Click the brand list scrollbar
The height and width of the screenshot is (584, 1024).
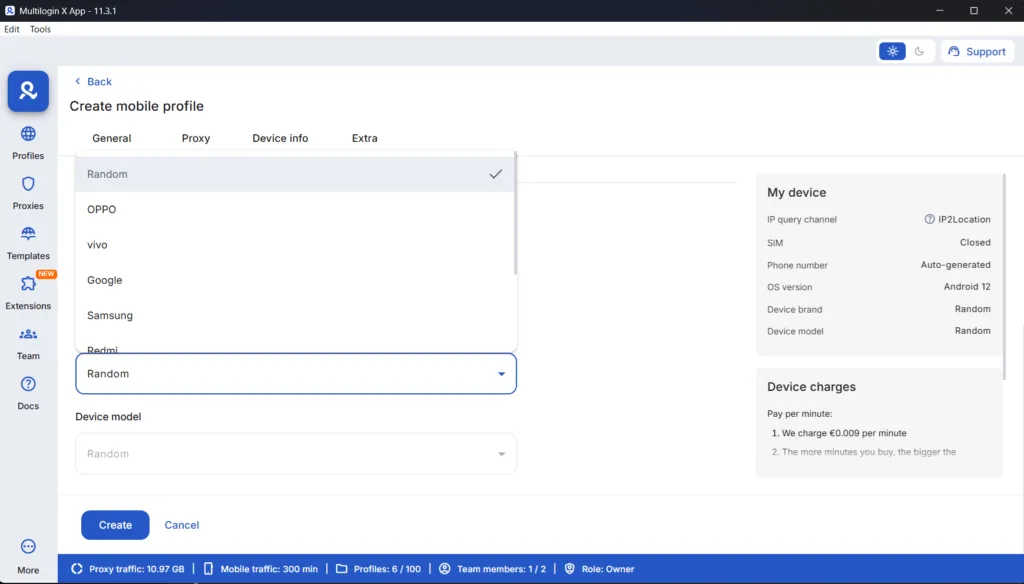(x=515, y=213)
